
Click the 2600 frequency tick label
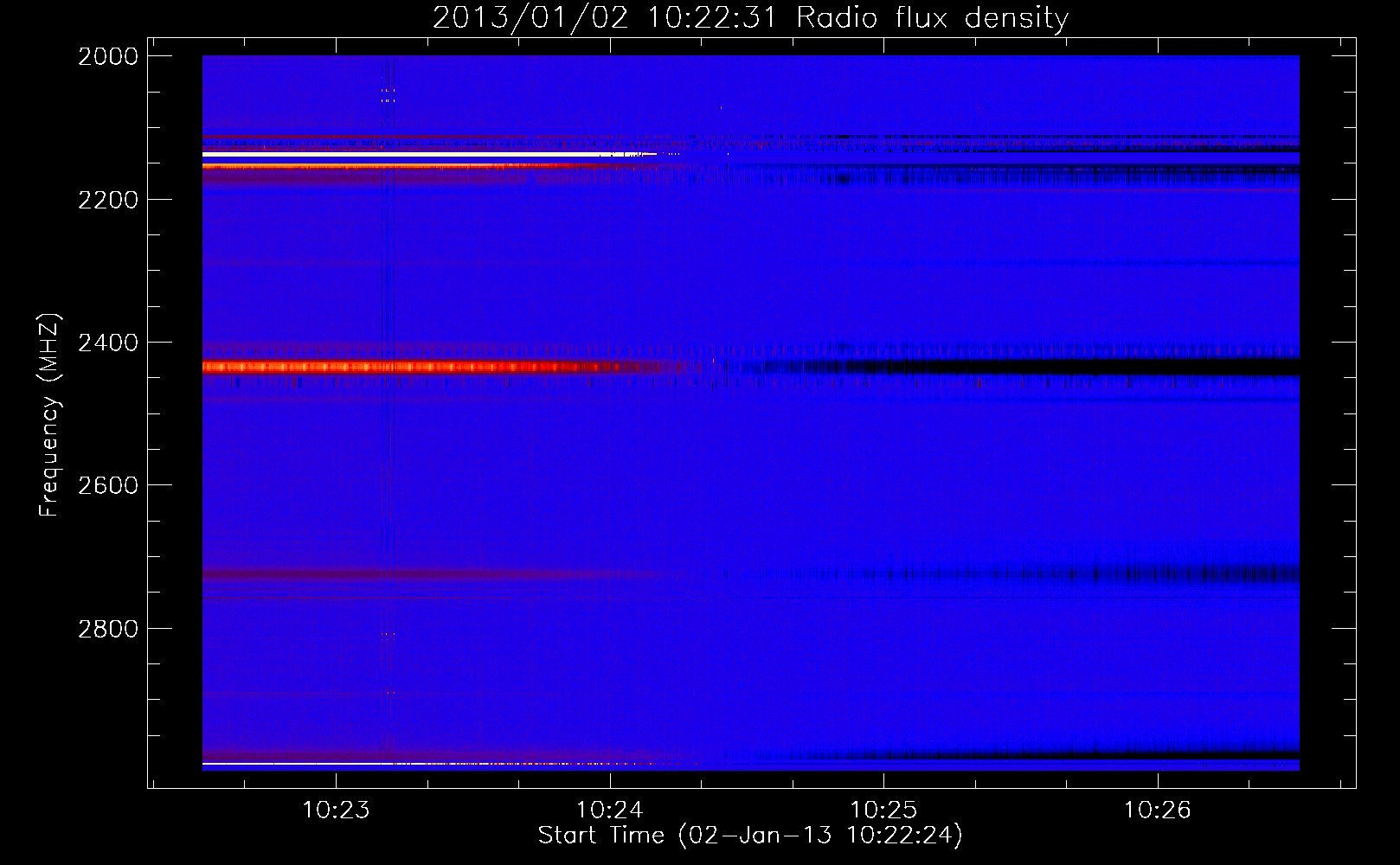(108, 485)
